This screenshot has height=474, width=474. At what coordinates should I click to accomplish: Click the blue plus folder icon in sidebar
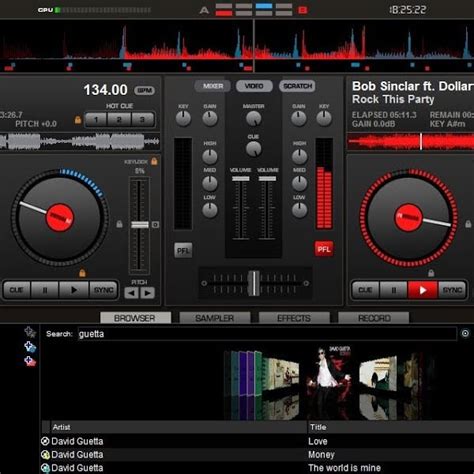click(30, 347)
